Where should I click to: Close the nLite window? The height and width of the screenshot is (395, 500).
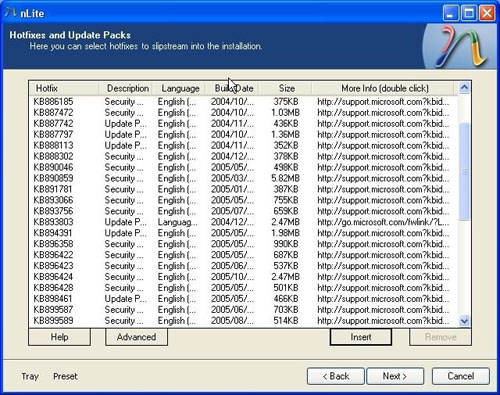point(487,13)
